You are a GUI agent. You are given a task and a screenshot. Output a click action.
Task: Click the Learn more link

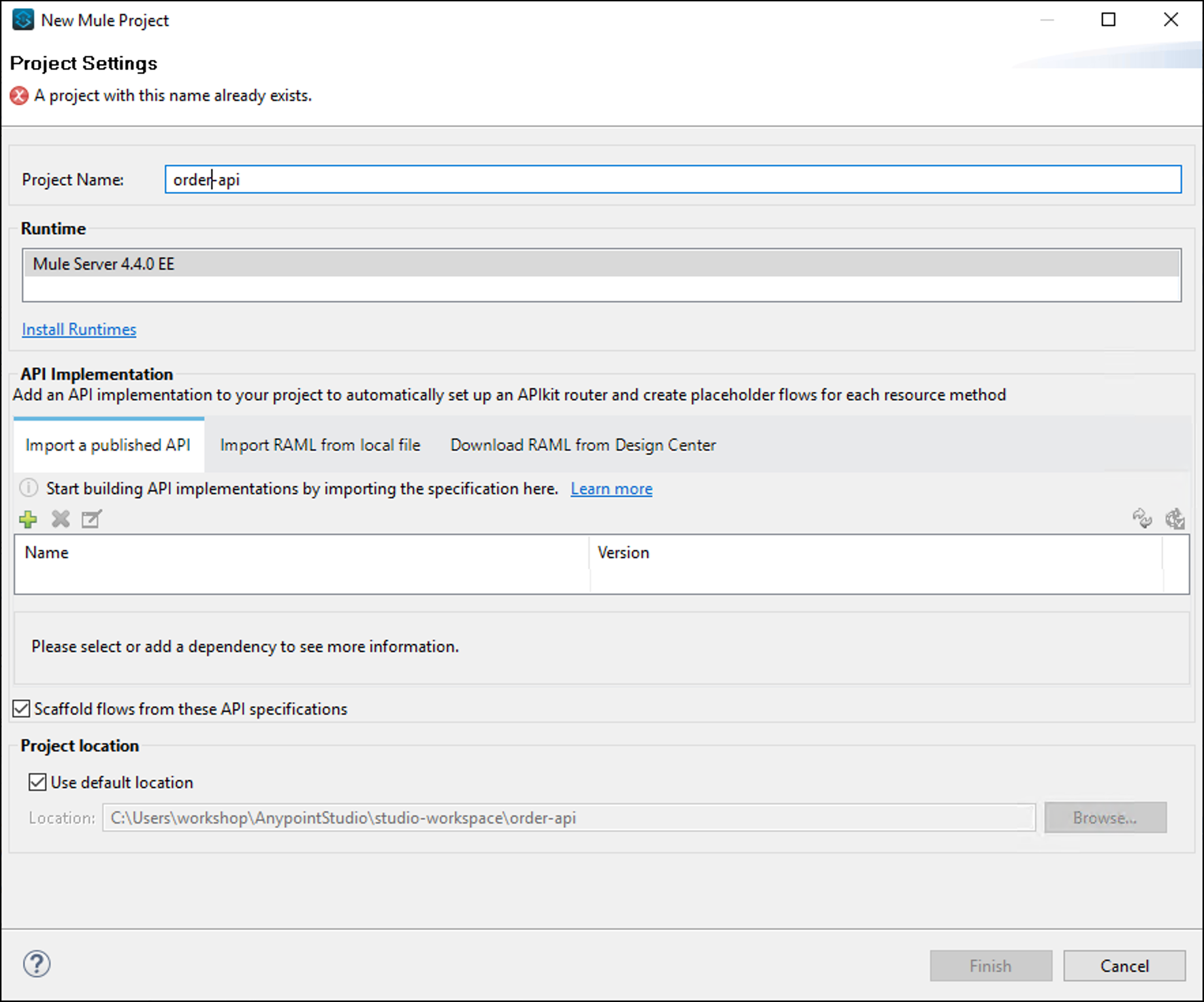click(x=611, y=488)
